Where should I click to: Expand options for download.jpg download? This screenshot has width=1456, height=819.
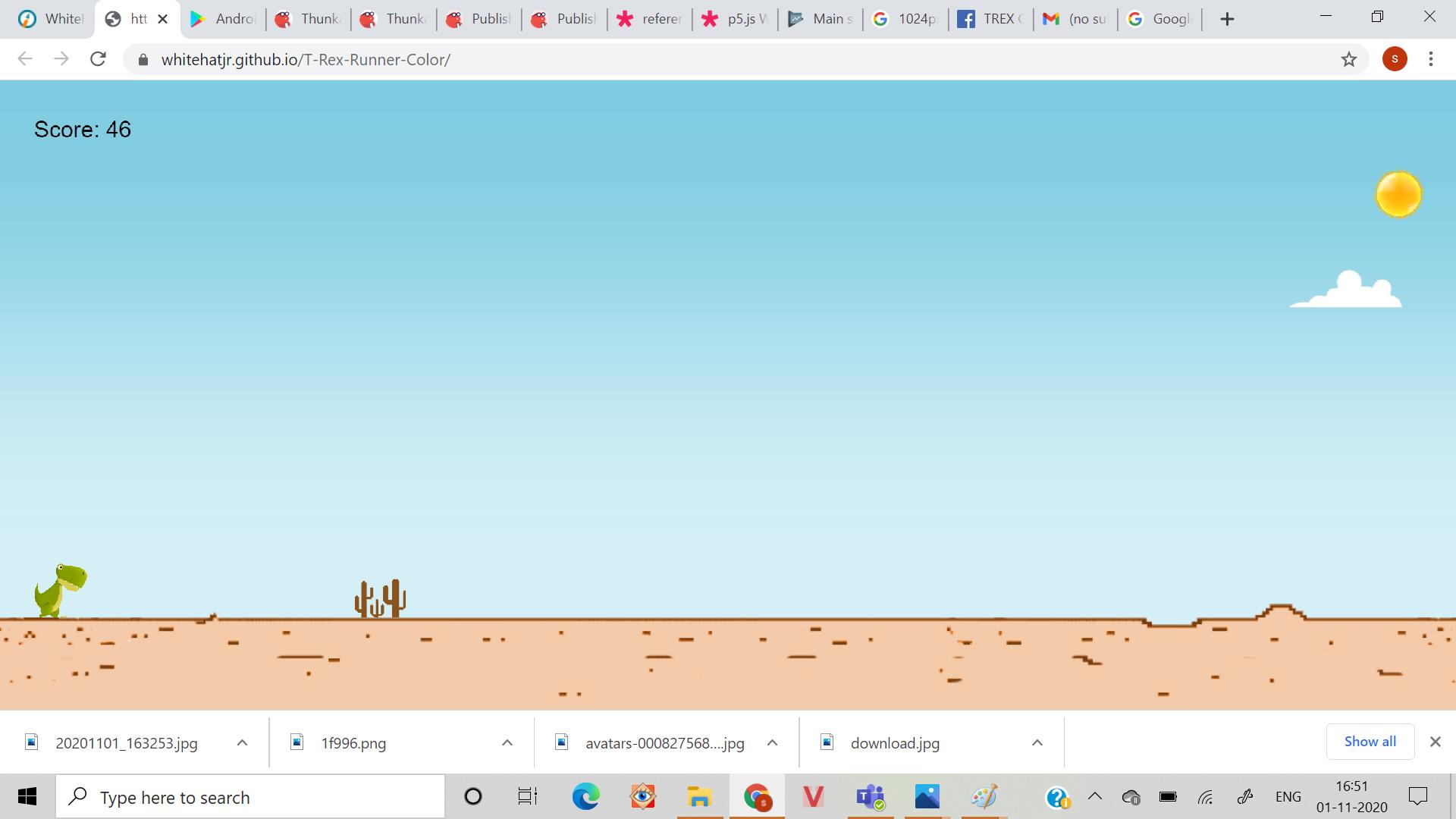1037,742
